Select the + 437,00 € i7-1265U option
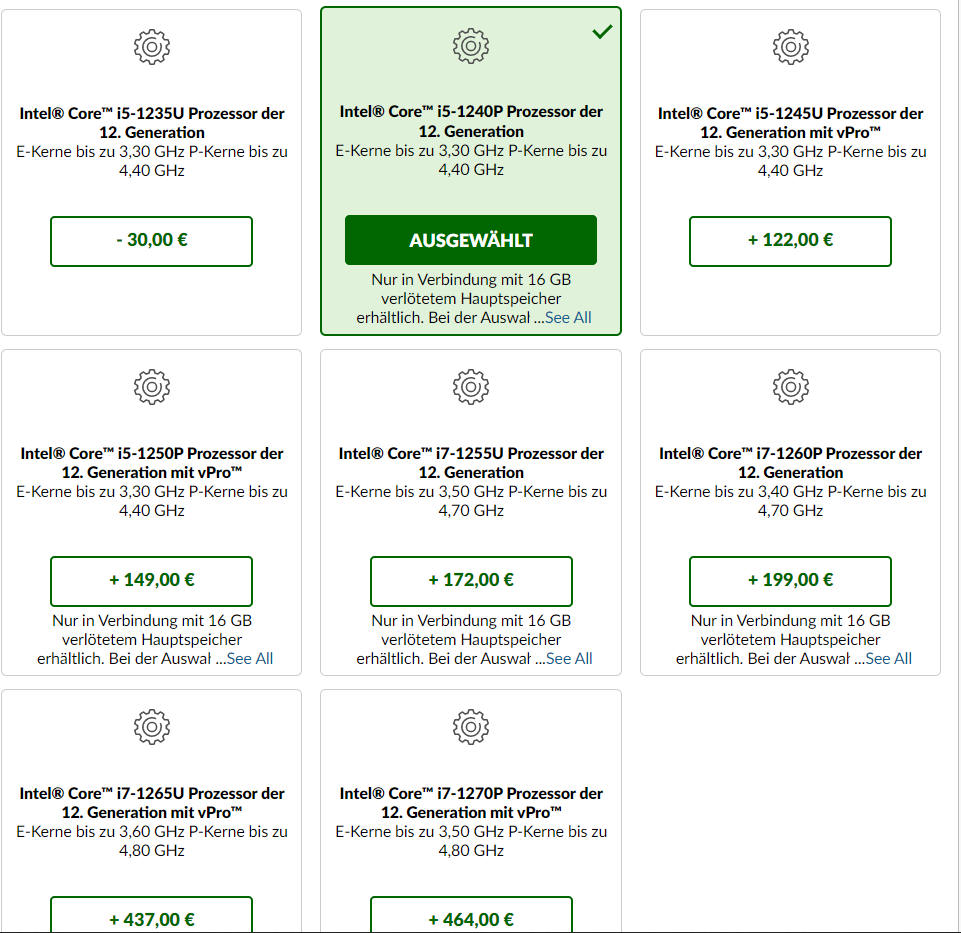 coord(151,918)
